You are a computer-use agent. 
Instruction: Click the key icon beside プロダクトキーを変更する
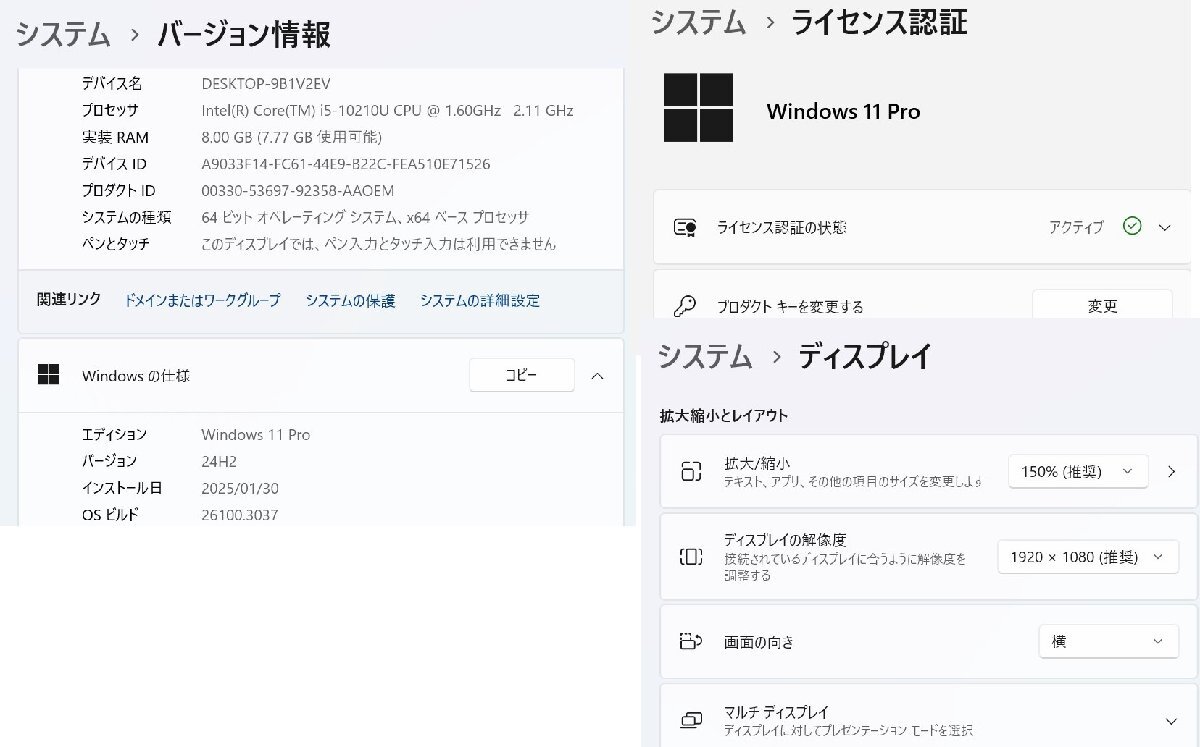coord(686,303)
